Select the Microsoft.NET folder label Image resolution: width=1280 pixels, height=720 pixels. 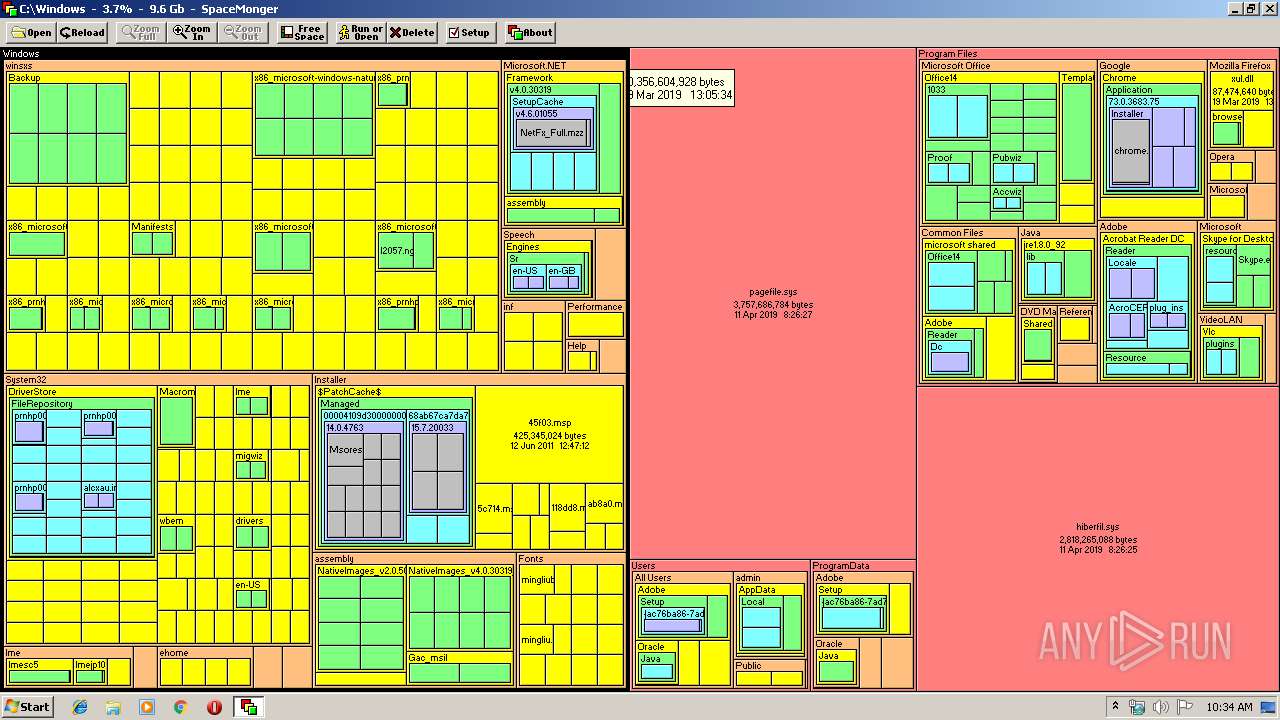tap(536, 66)
